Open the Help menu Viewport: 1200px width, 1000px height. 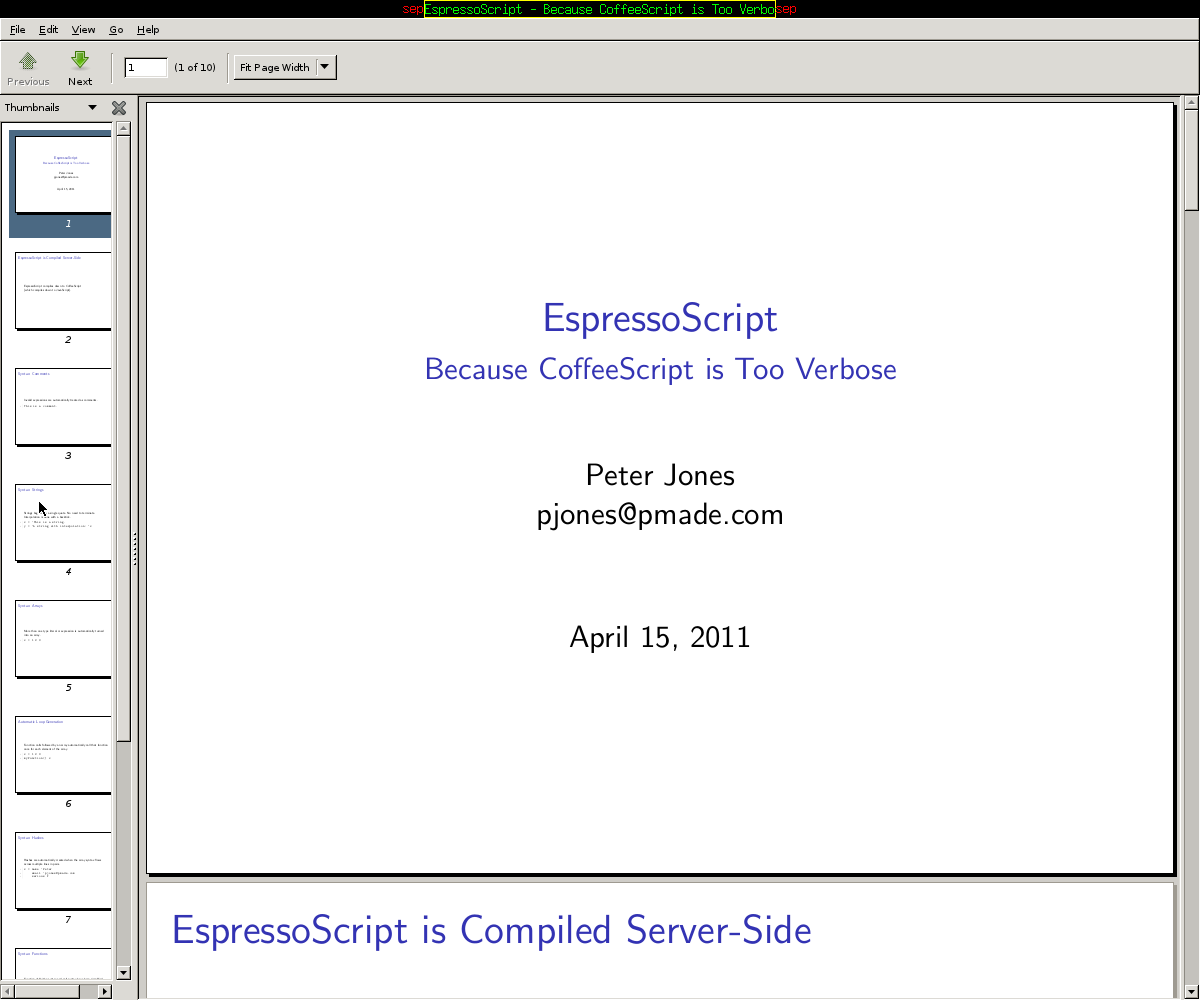pos(148,30)
